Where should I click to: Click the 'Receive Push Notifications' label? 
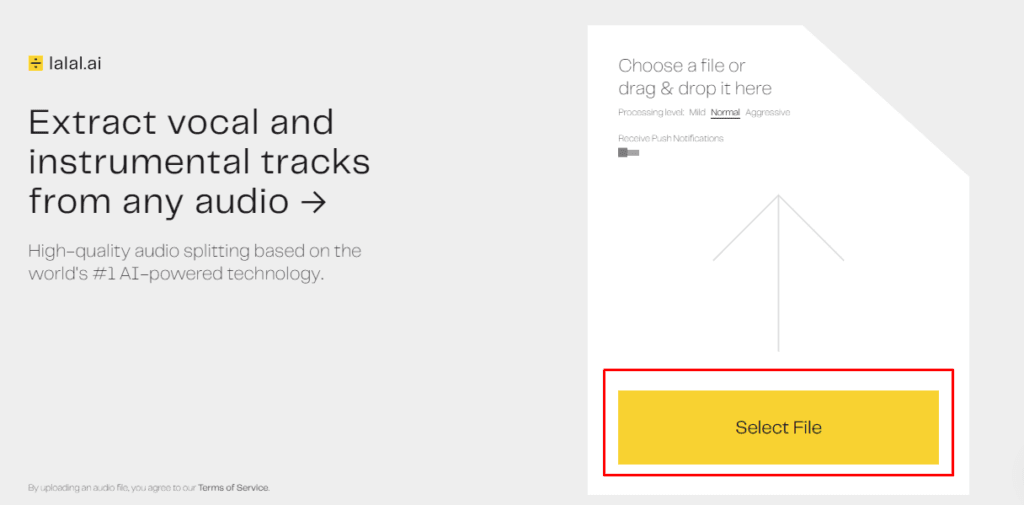[671, 138]
